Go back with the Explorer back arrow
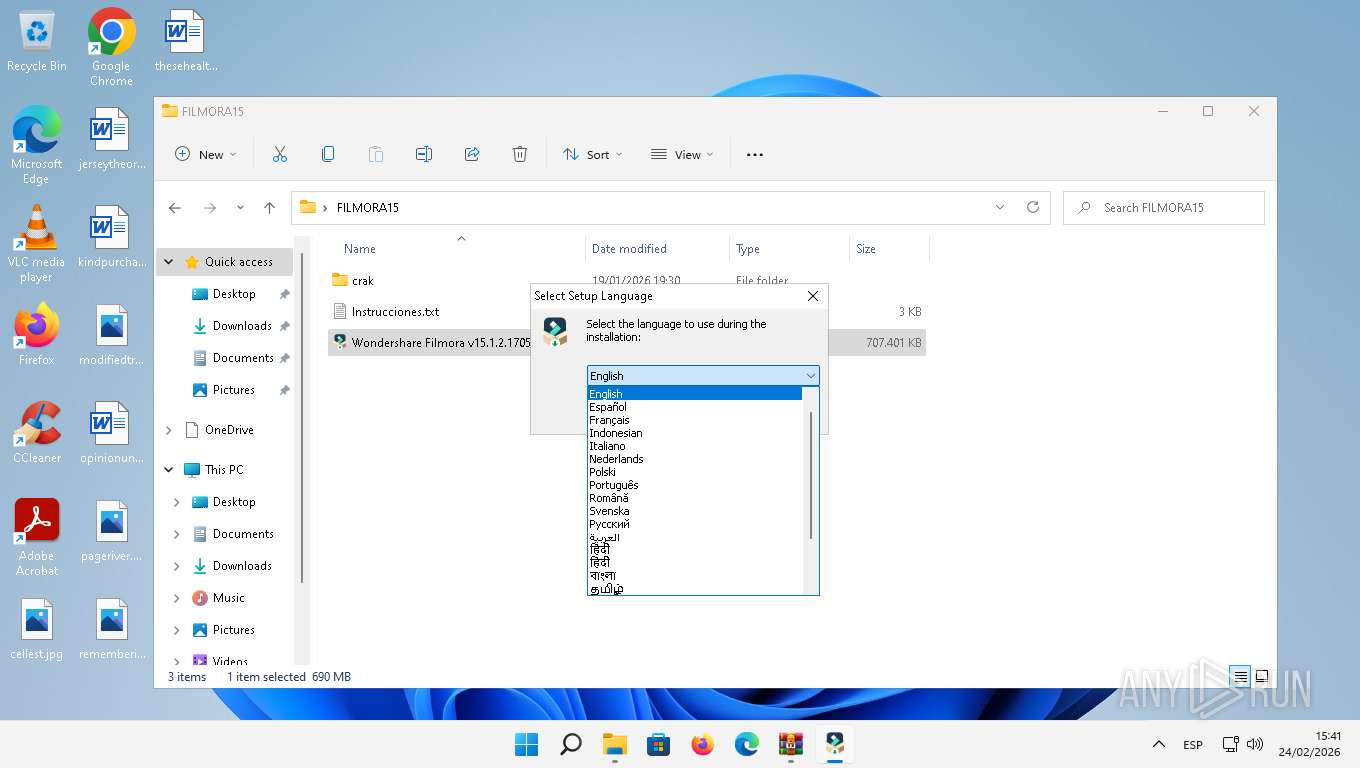 [175, 208]
